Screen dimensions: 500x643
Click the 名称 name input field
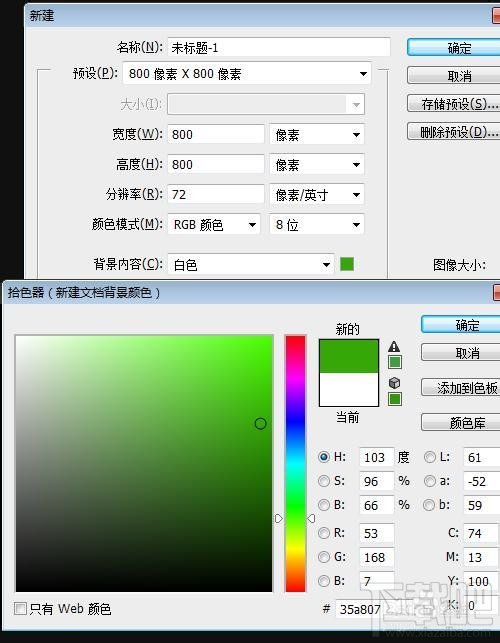[279, 48]
